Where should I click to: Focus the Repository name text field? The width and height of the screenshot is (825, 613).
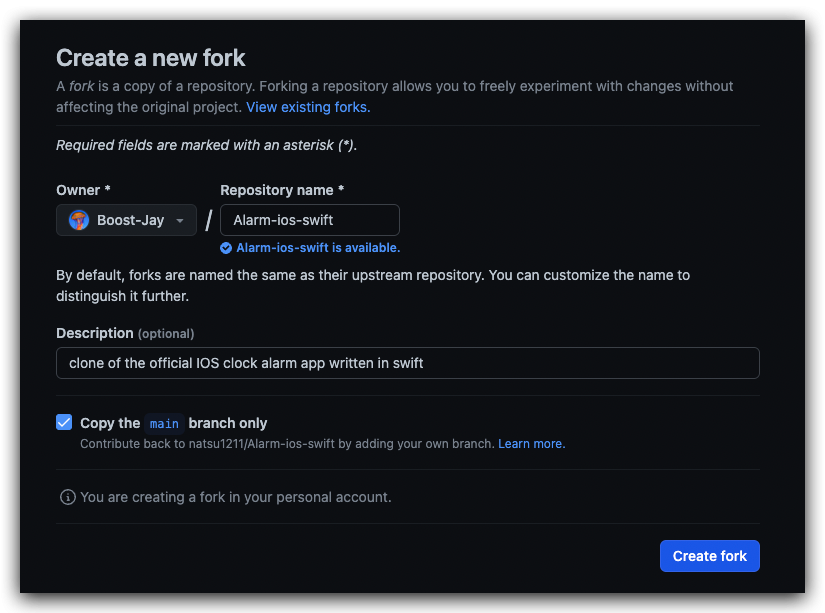(309, 220)
